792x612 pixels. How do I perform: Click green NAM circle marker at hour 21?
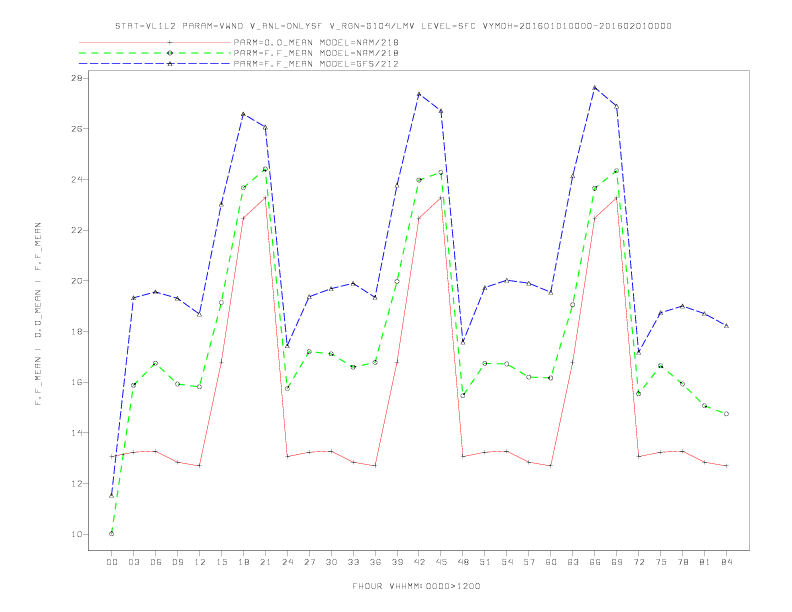pos(265,169)
